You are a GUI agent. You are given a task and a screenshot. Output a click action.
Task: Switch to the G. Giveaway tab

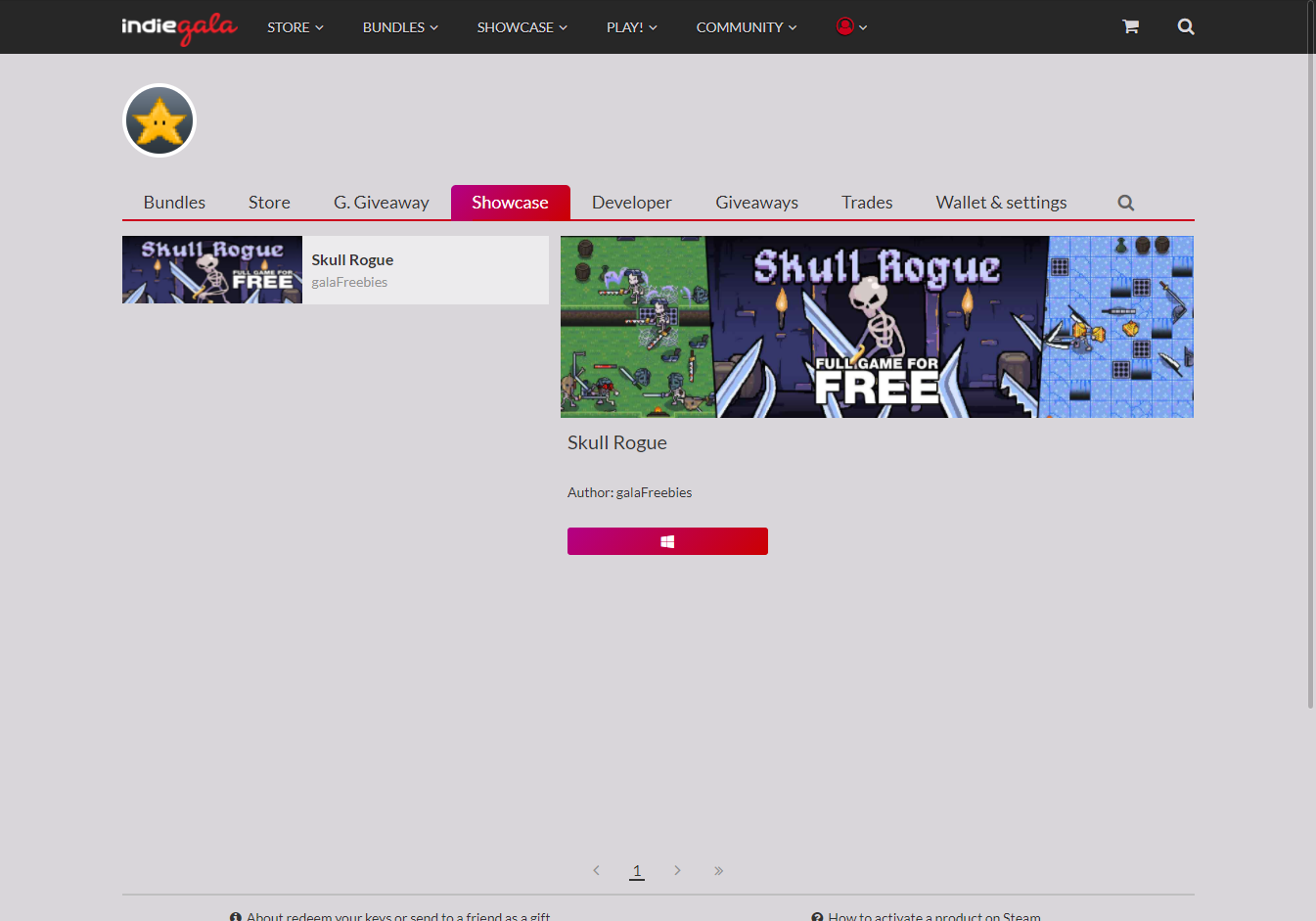pos(382,203)
